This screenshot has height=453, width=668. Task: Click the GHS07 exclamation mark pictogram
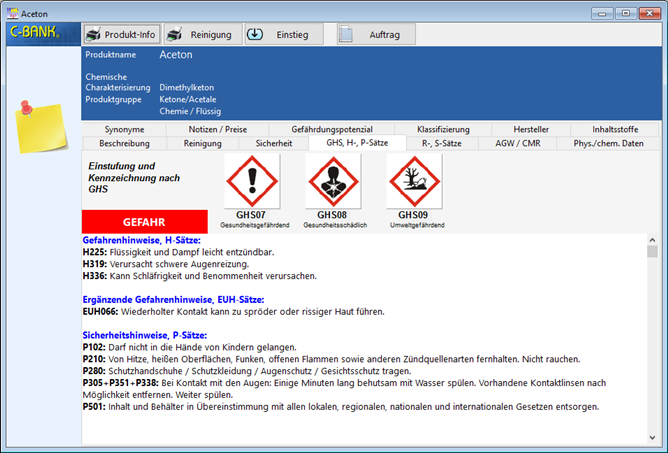251,181
